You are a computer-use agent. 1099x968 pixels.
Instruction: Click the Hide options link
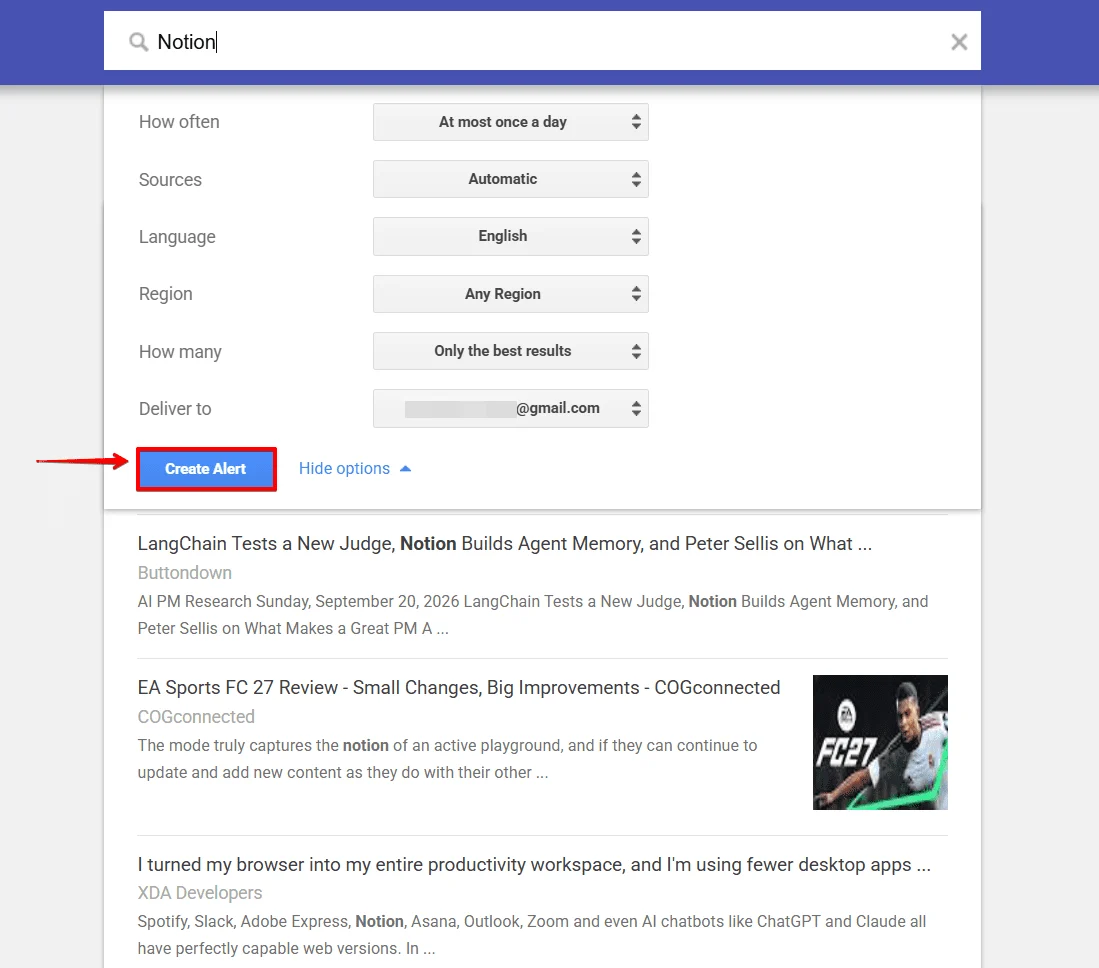pyautogui.click(x=344, y=468)
